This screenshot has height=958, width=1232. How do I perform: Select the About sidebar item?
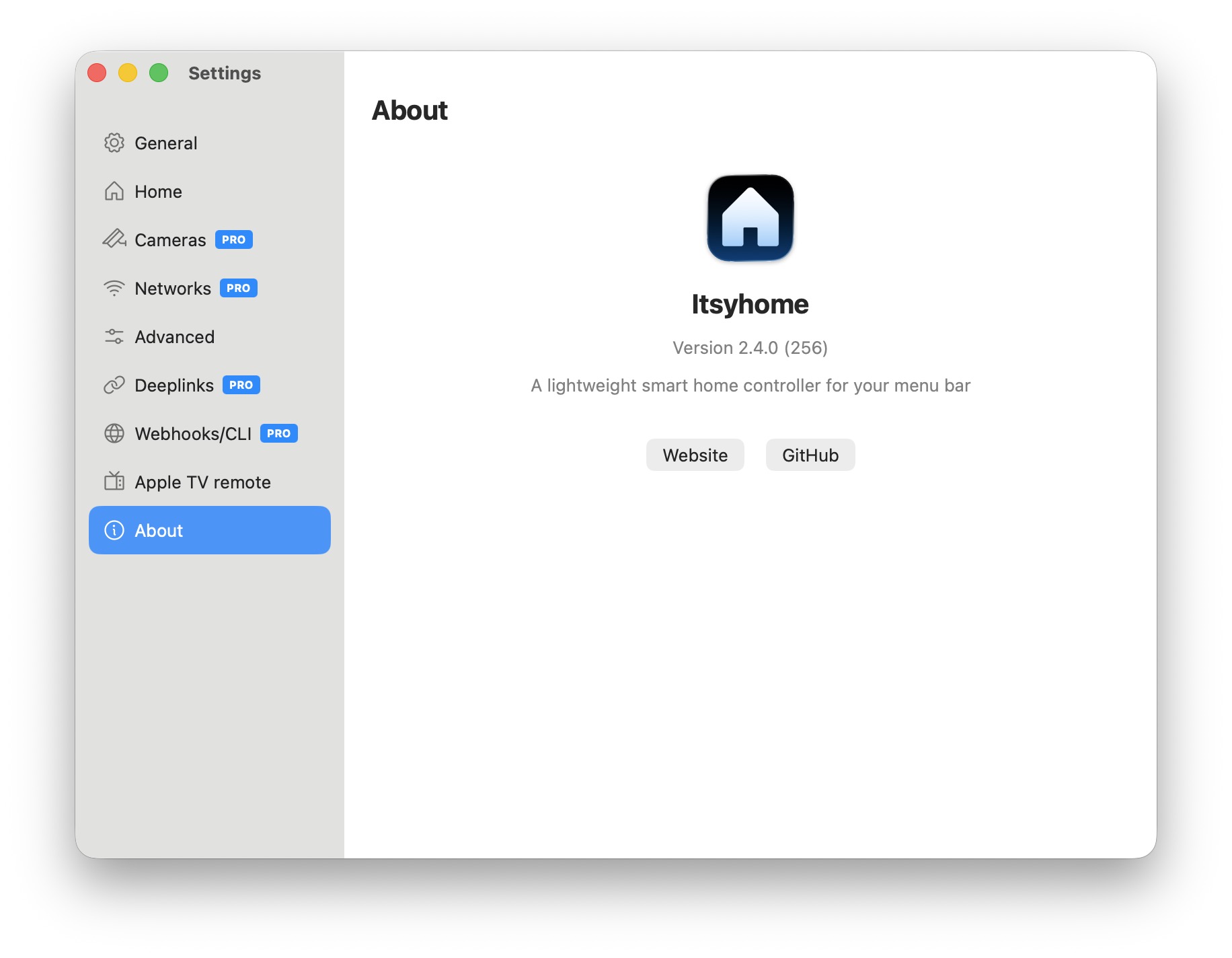coord(210,530)
